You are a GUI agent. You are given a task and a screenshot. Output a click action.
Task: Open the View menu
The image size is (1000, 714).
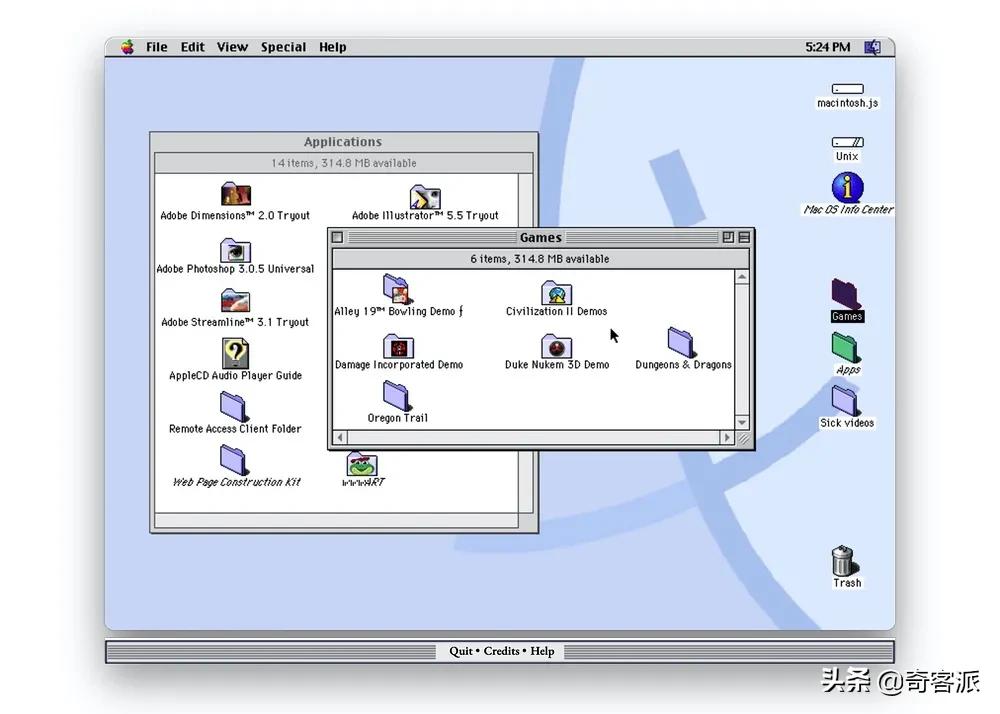click(232, 47)
